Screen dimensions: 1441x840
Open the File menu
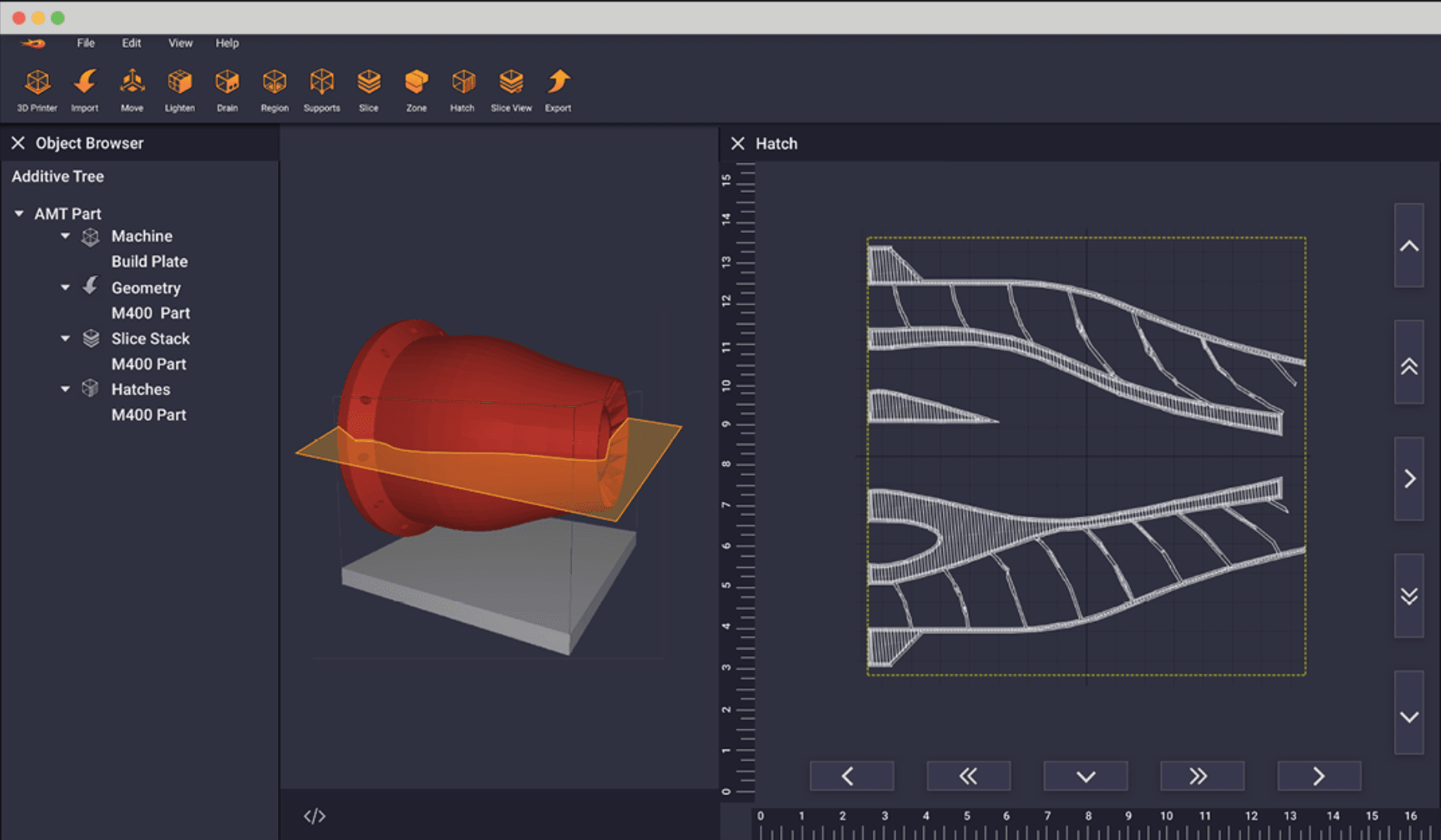[x=86, y=43]
